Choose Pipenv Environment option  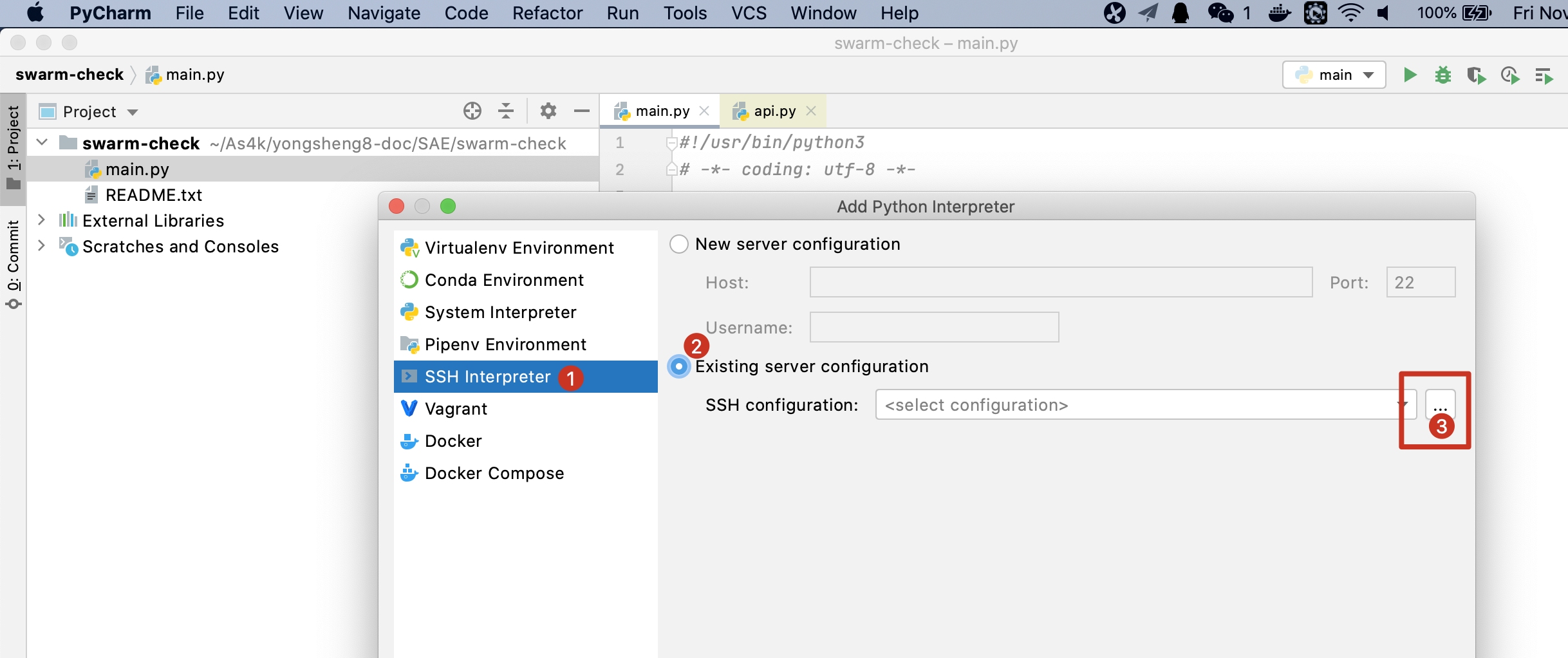[x=525, y=344]
